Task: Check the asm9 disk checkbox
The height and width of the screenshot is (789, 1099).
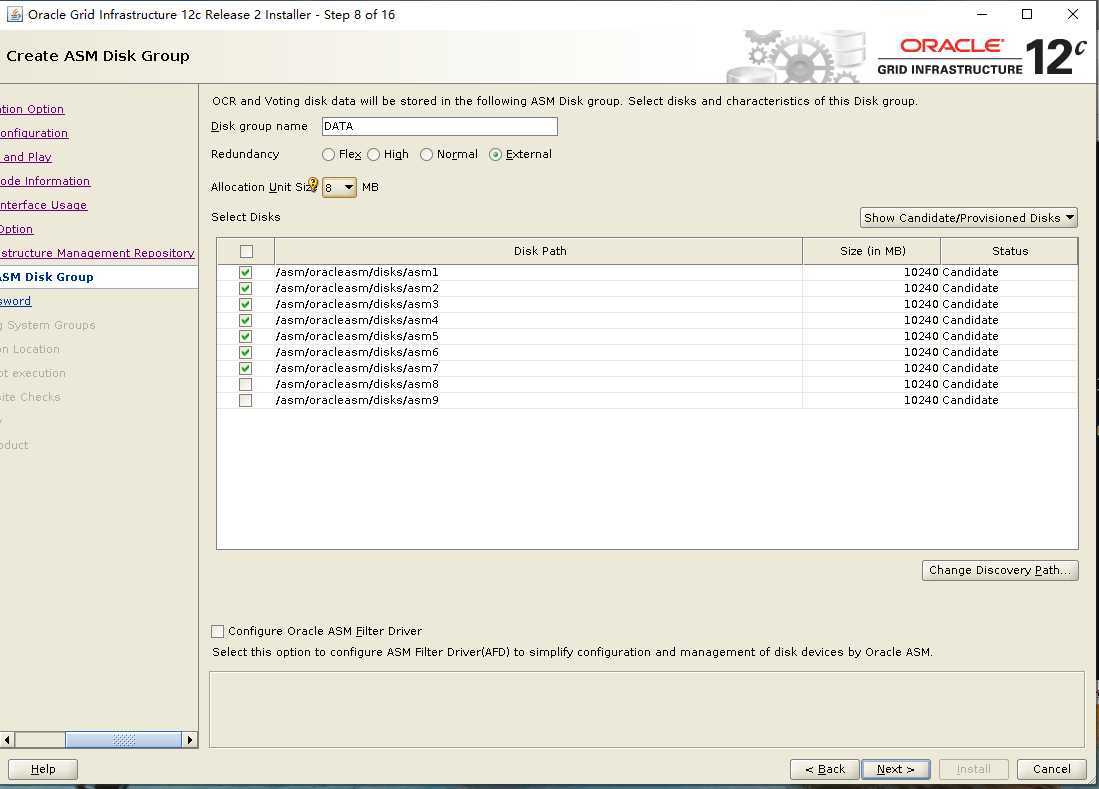Action: [x=245, y=400]
